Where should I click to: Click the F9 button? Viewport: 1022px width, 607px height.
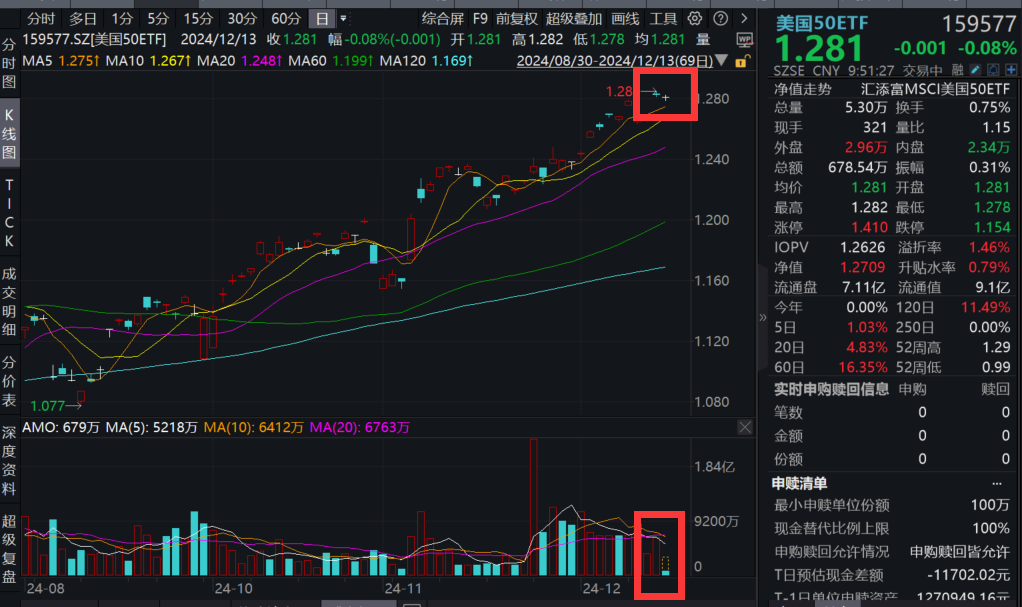tap(480, 18)
